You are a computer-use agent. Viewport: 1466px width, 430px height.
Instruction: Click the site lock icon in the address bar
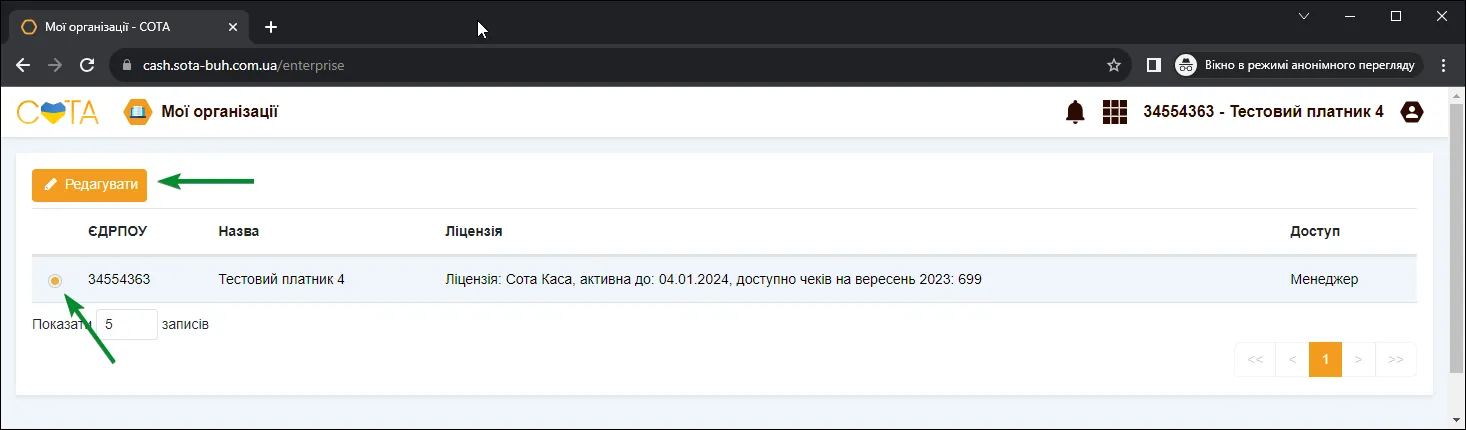pyautogui.click(x=126, y=65)
